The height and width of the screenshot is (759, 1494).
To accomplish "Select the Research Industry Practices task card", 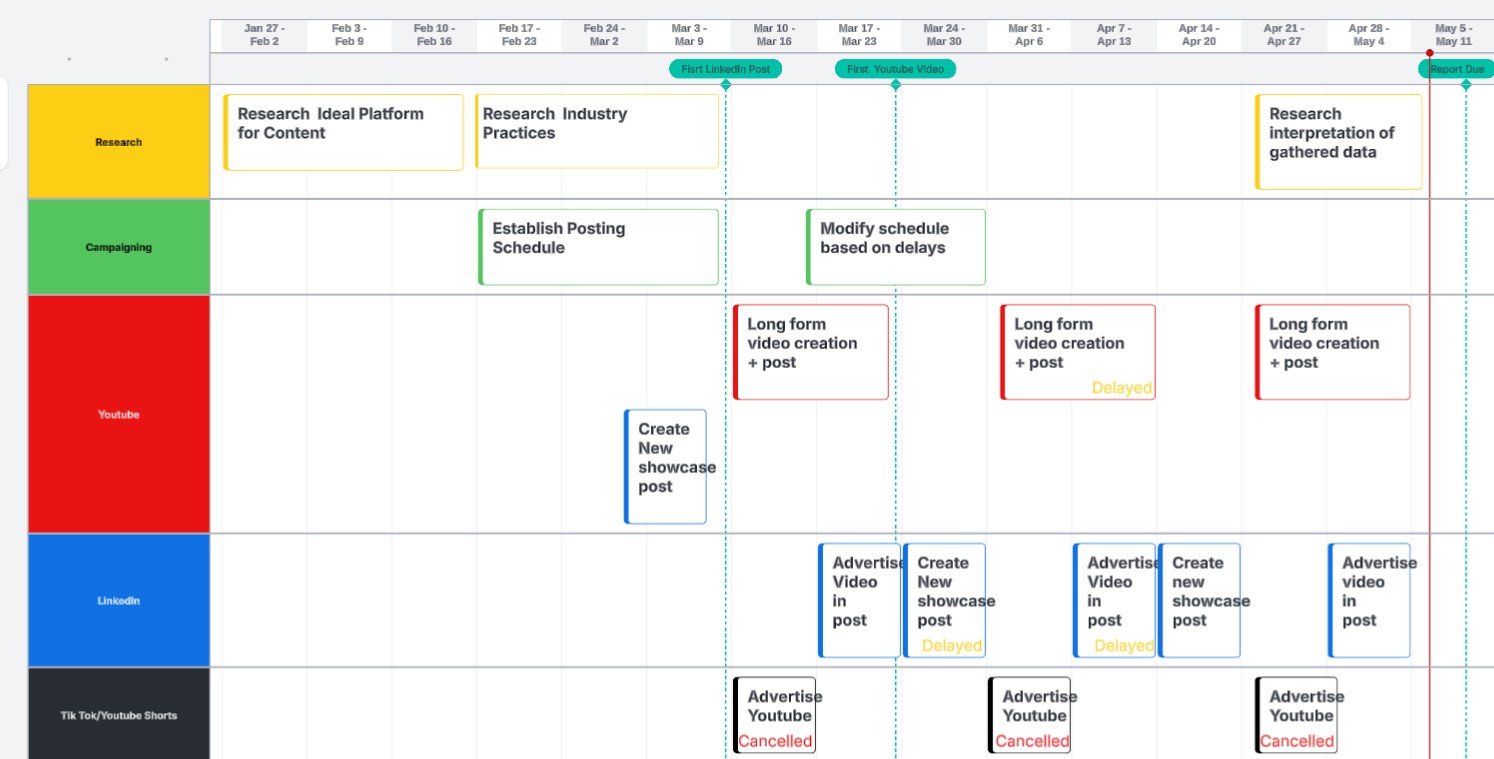I will [597, 132].
